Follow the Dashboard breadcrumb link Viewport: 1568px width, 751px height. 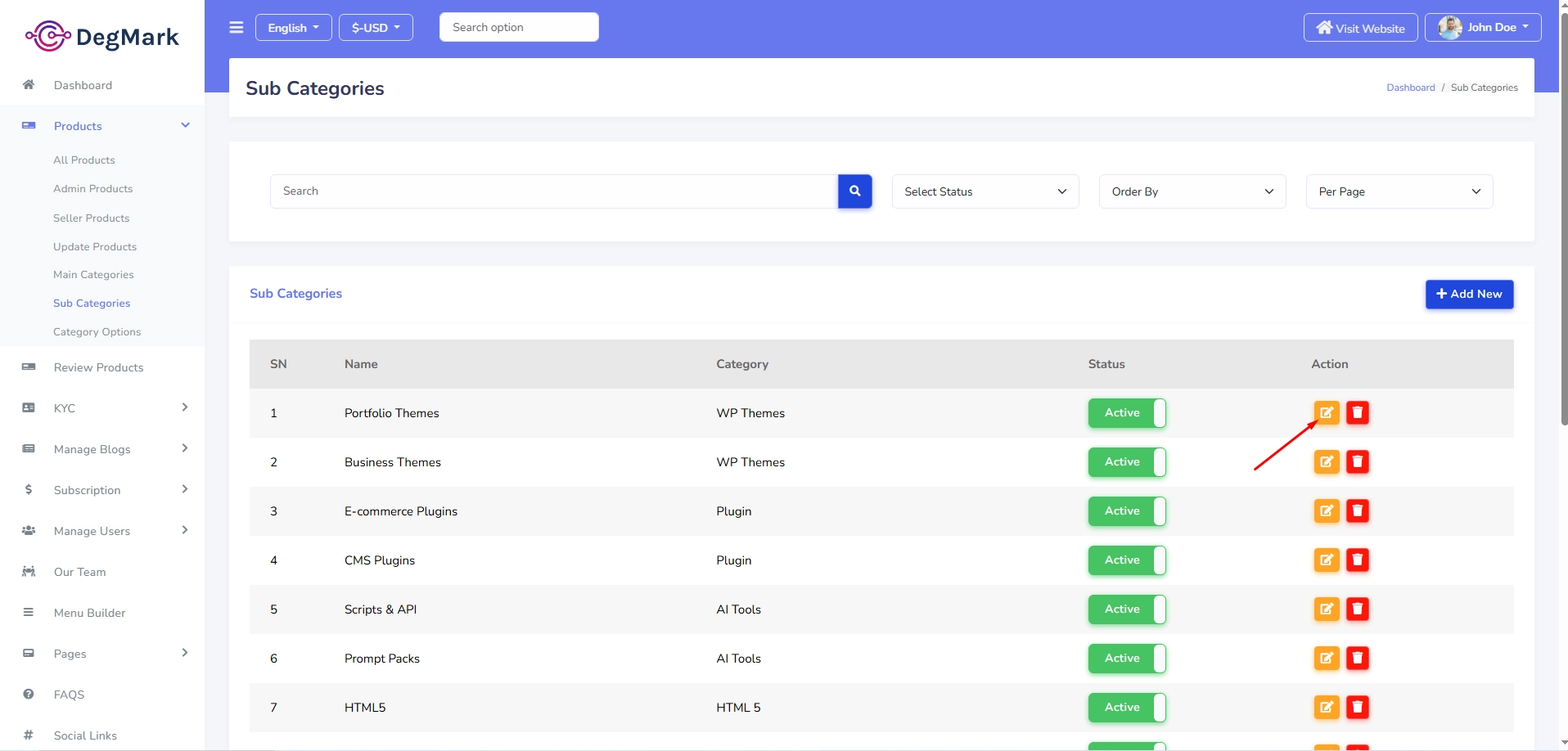coord(1410,88)
